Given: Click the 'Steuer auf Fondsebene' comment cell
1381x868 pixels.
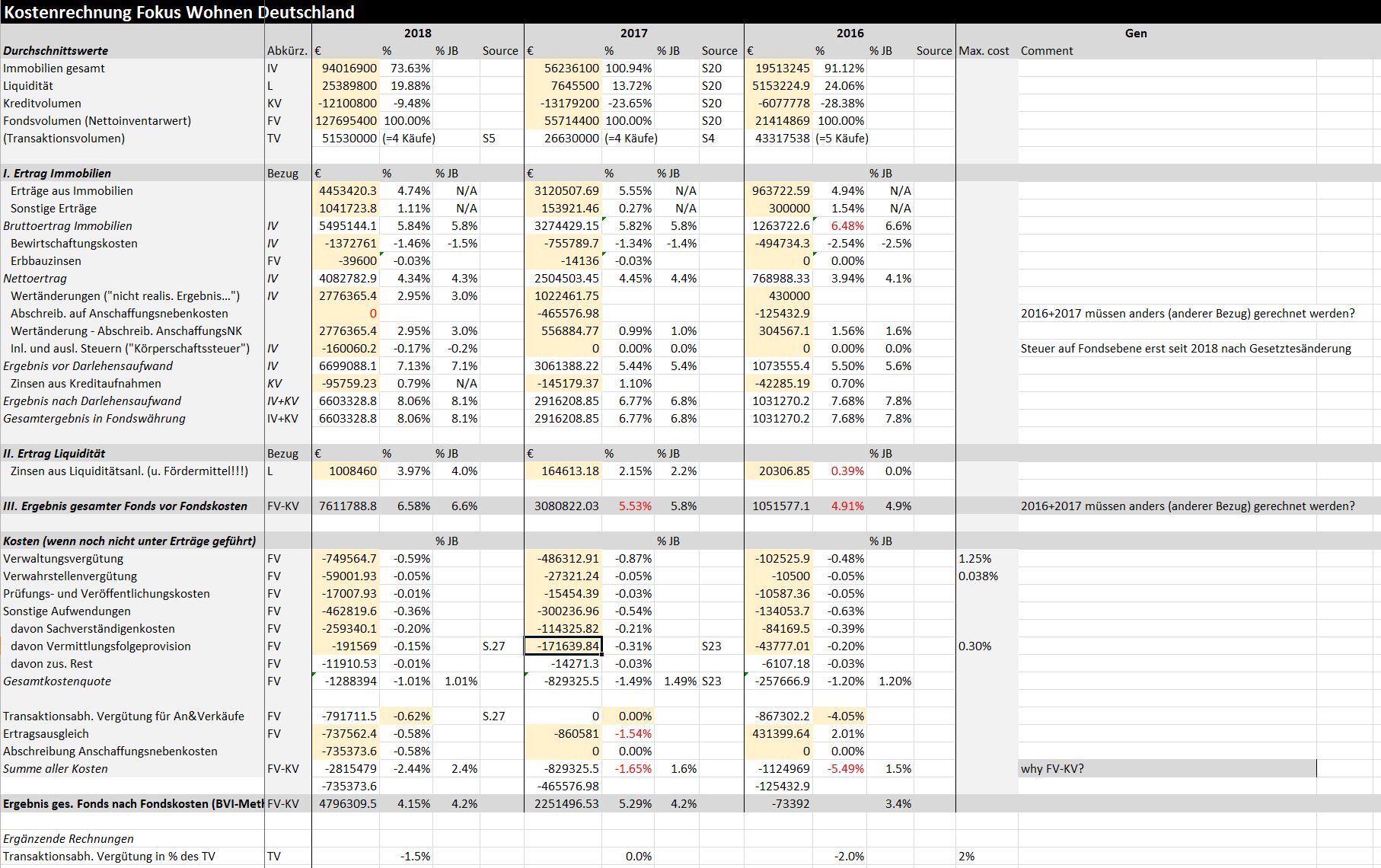Looking at the screenshot, I should [1186, 349].
